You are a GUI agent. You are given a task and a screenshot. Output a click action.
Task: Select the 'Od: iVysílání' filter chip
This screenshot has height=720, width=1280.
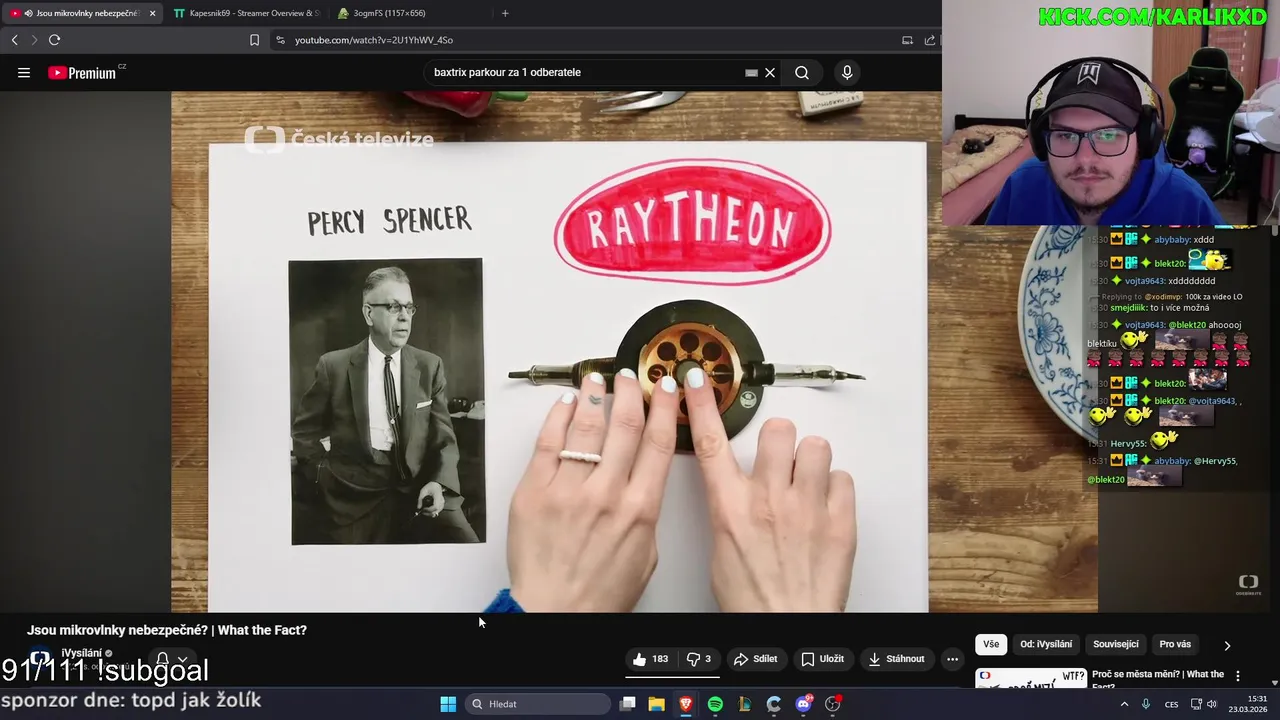[1046, 645]
